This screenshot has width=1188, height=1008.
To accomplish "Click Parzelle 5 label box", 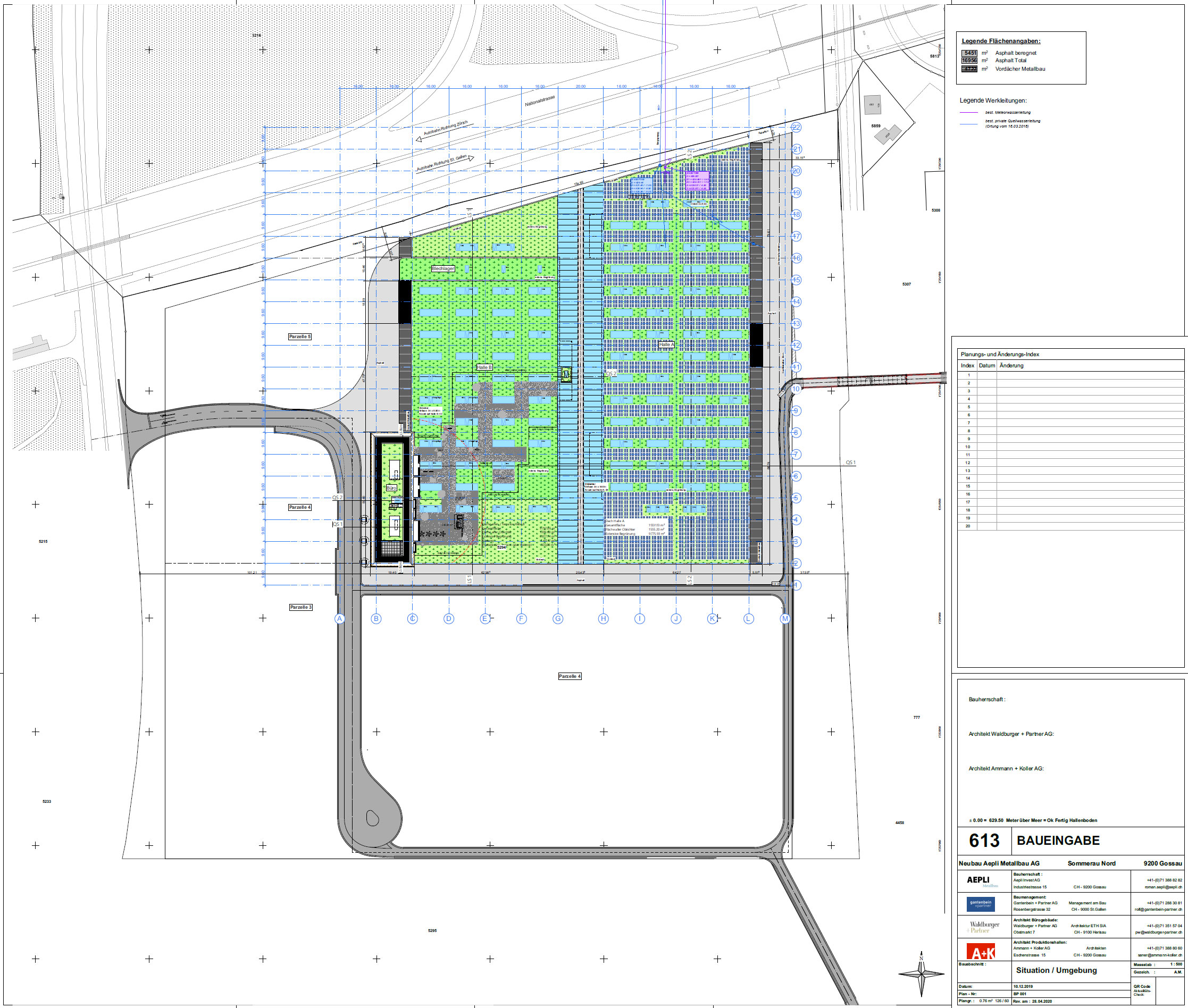I will (x=299, y=337).
